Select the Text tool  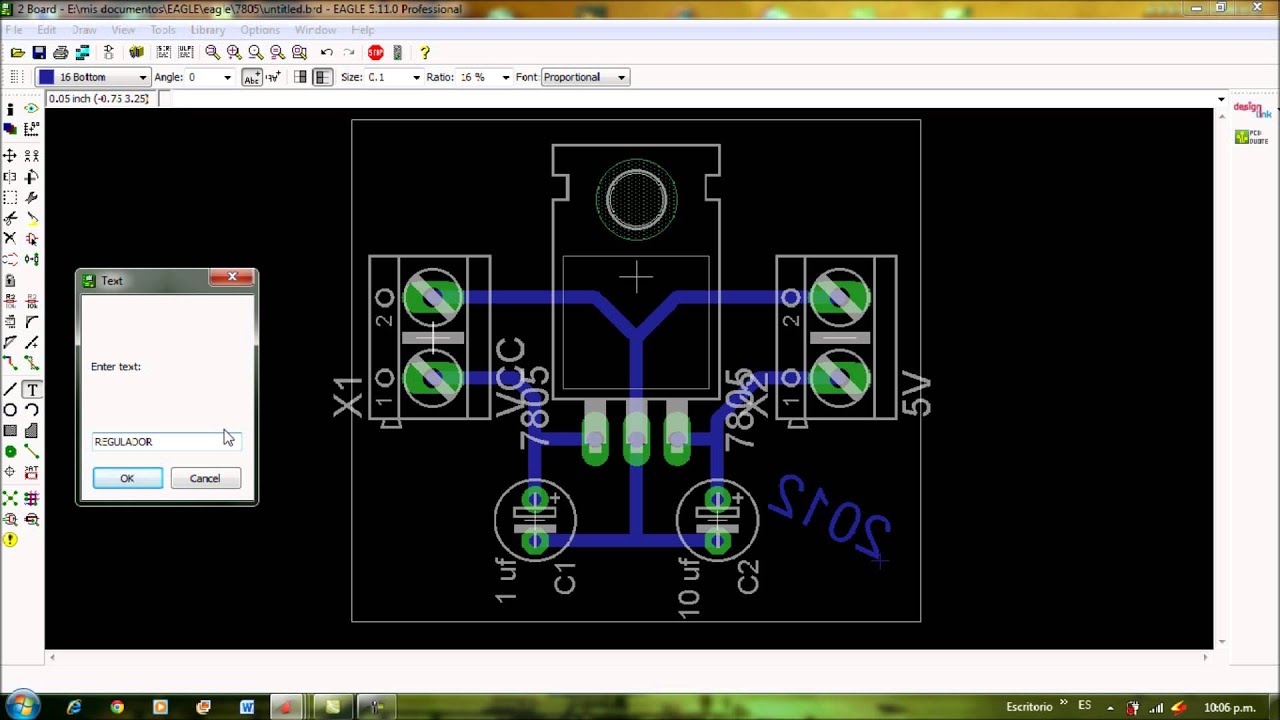click(x=32, y=389)
